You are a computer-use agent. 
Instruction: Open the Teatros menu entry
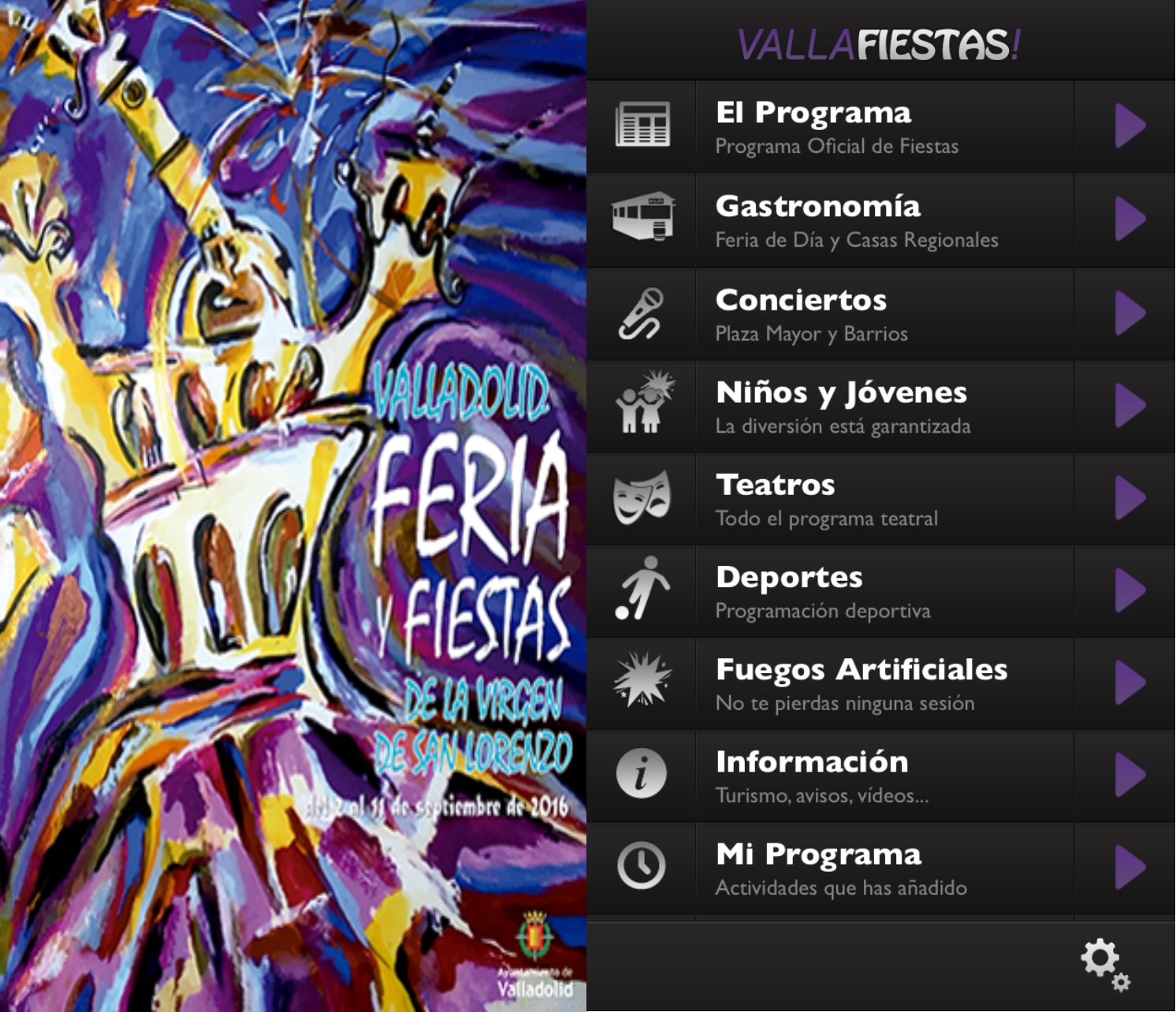tap(881, 499)
